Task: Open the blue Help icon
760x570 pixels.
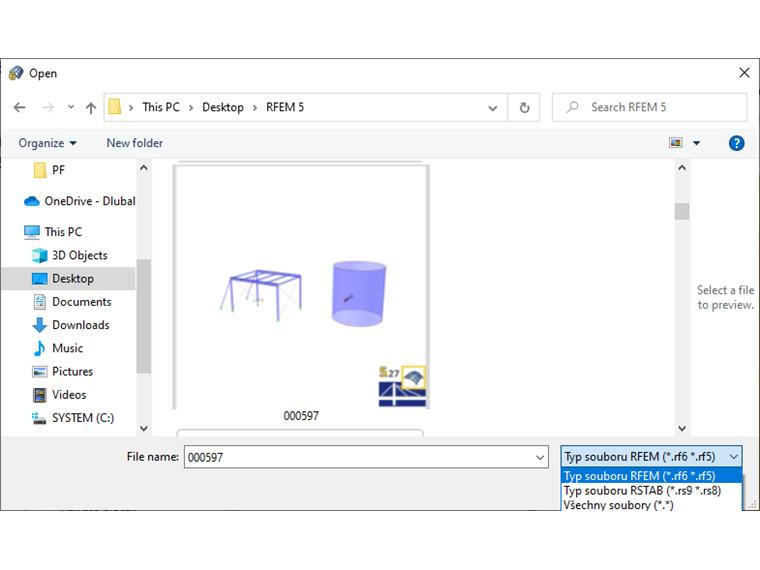Action: [x=736, y=143]
